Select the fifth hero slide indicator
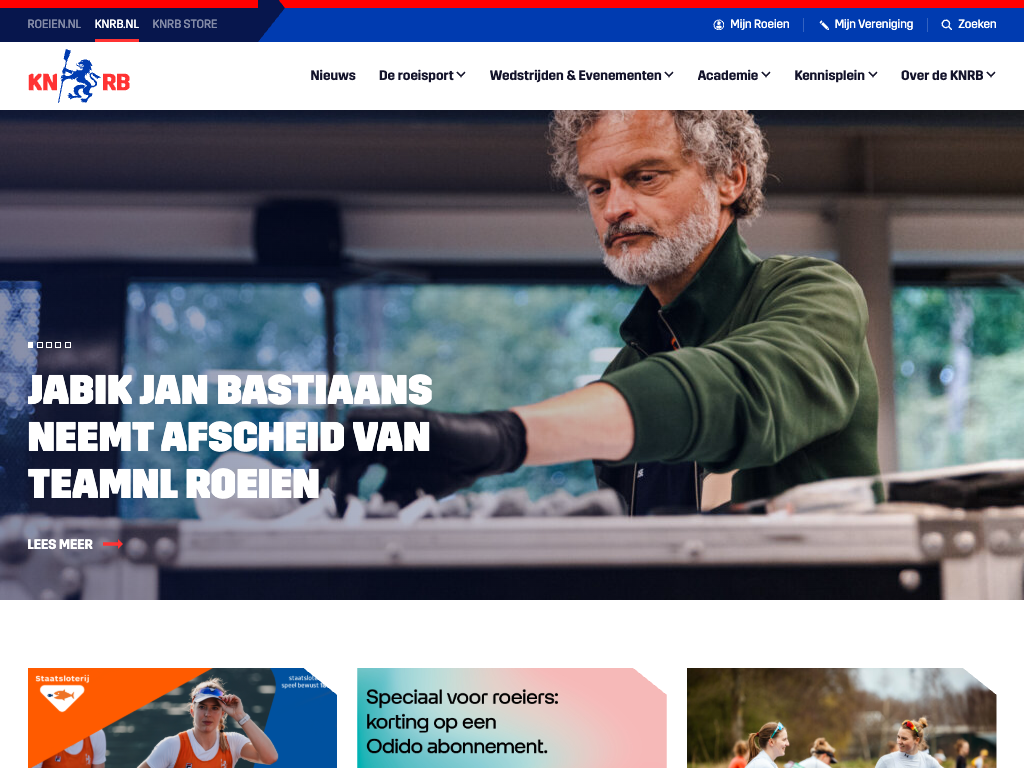The image size is (1024, 768). (68, 345)
